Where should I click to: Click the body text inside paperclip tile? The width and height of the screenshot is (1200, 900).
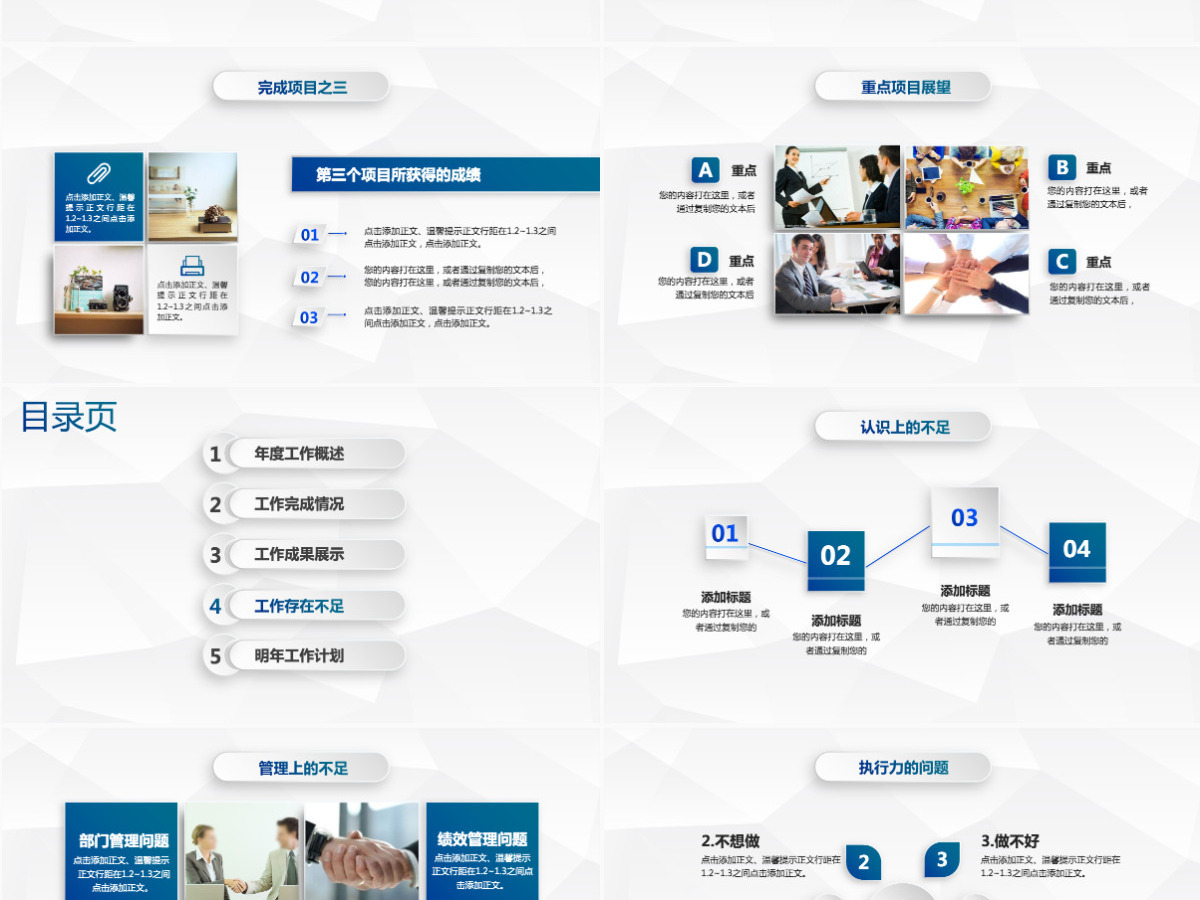(x=99, y=213)
